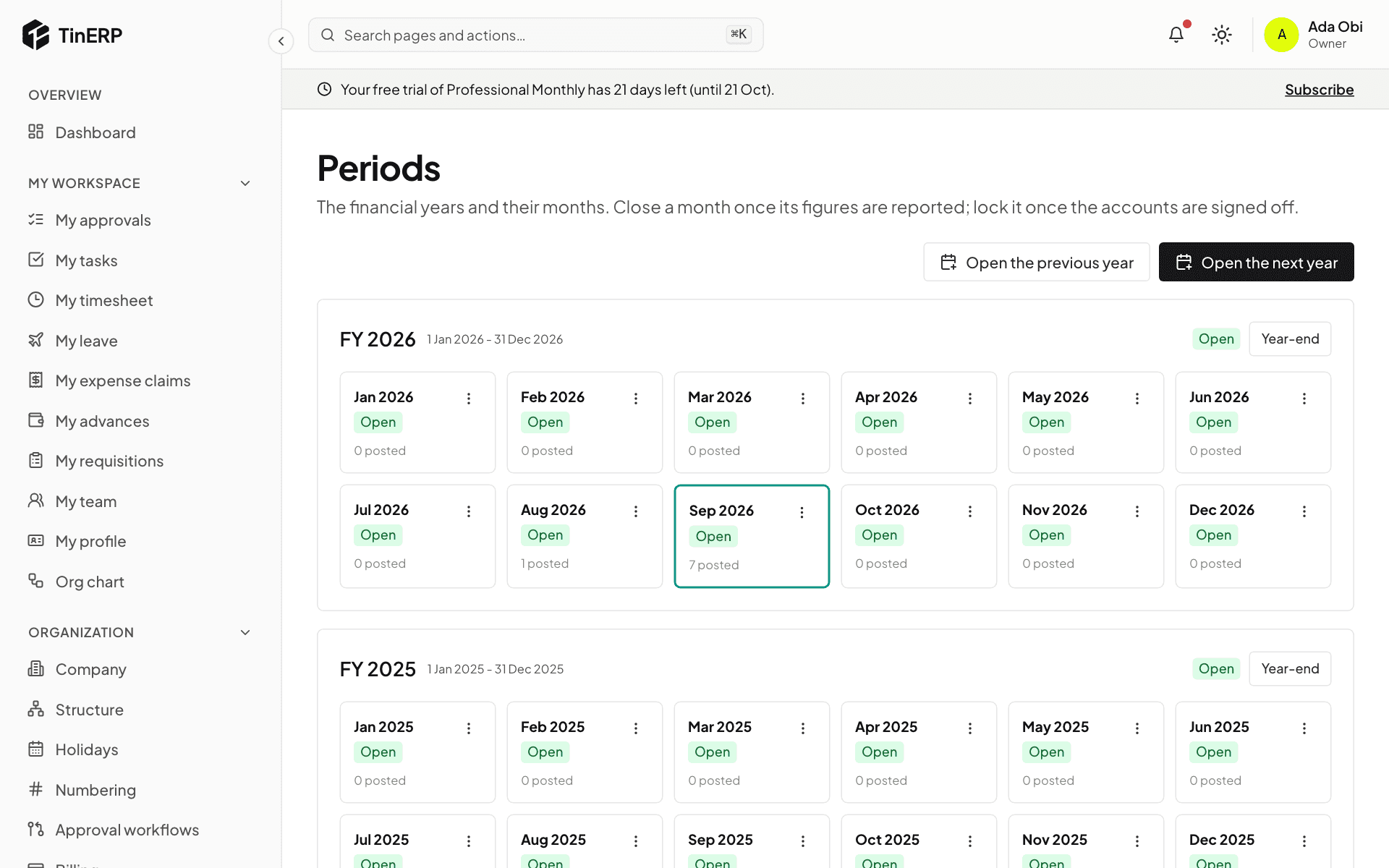The height and width of the screenshot is (868, 1389).
Task: Click the ⌘K shortcut badge
Action: click(x=739, y=34)
